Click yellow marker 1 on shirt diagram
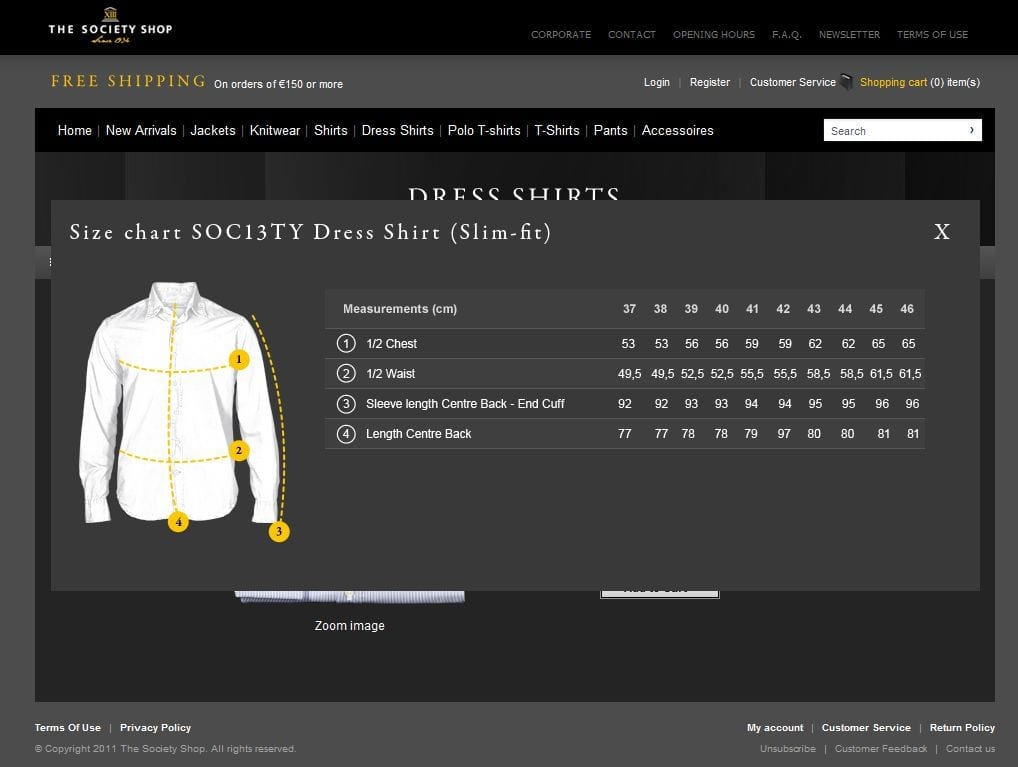The image size is (1018, 767). click(239, 359)
